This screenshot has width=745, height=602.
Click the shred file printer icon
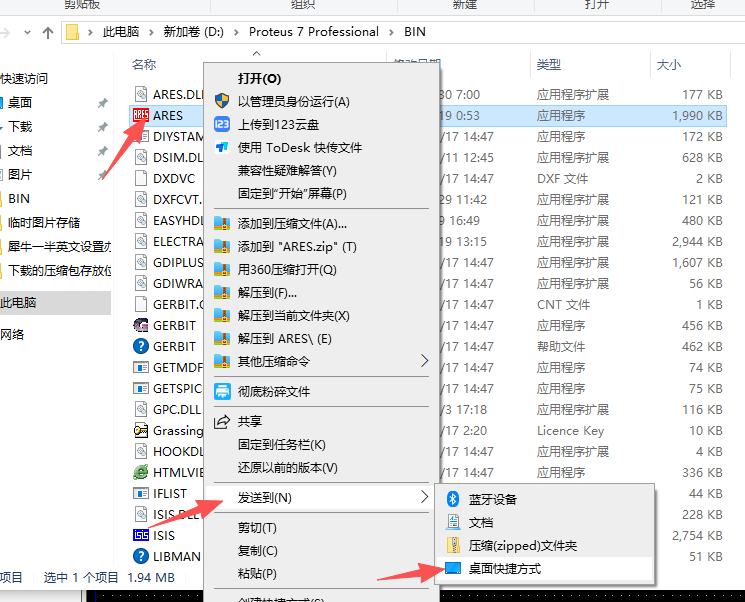coord(222,392)
